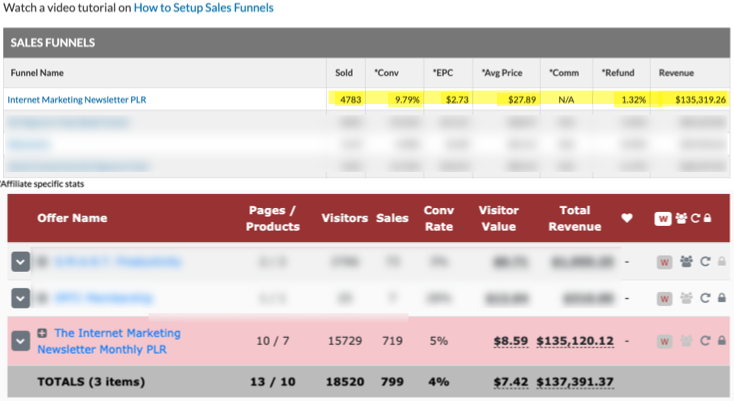Expand the plus icon beside Newsletter Monthly PLR
The image size is (734, 401).
click(42, 333)
